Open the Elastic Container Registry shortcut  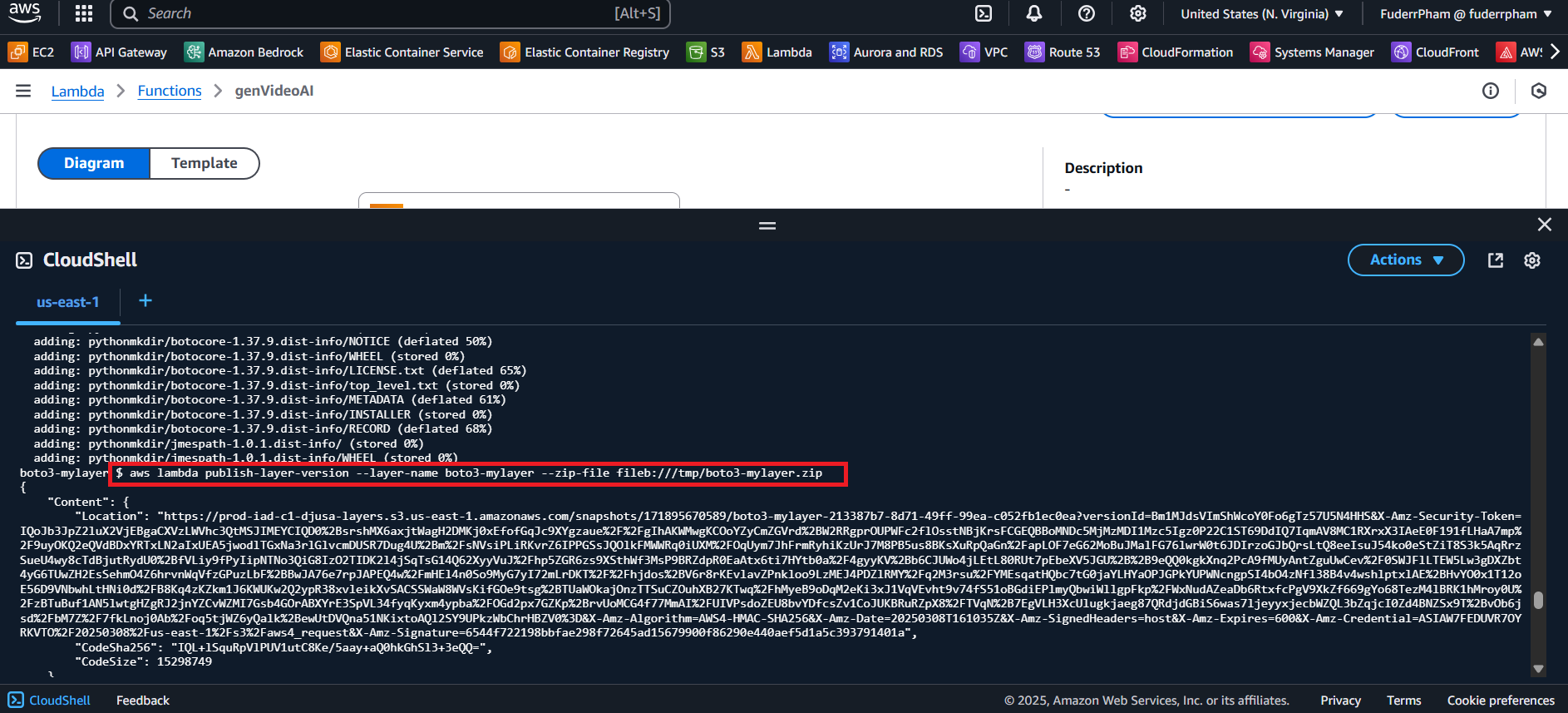pyautogui.click(x=585, y=52)
